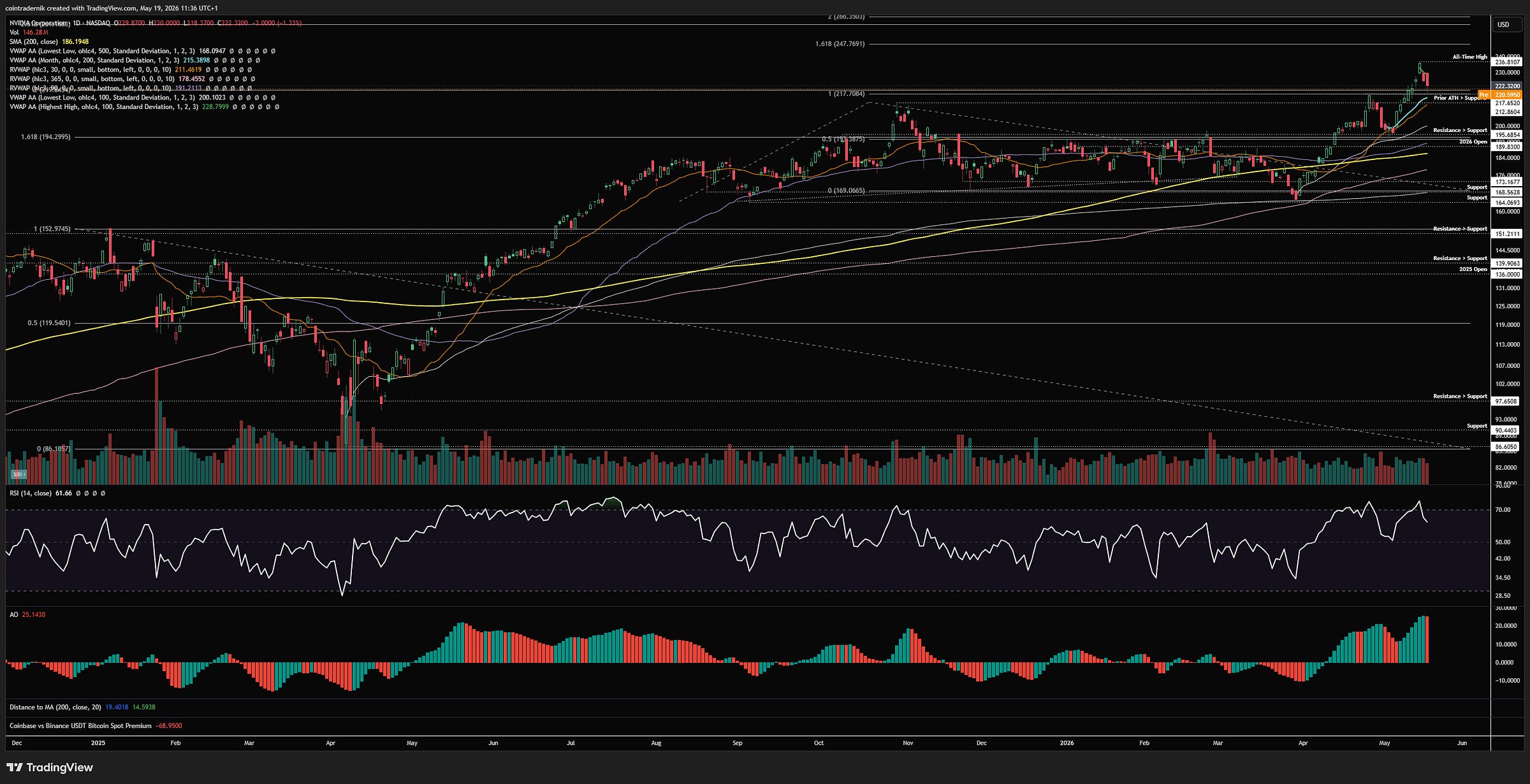Click the 164.0693 price axis label
Image resolution: width=1530 pixels, height=784 pixels.
tap(1508, 203)
